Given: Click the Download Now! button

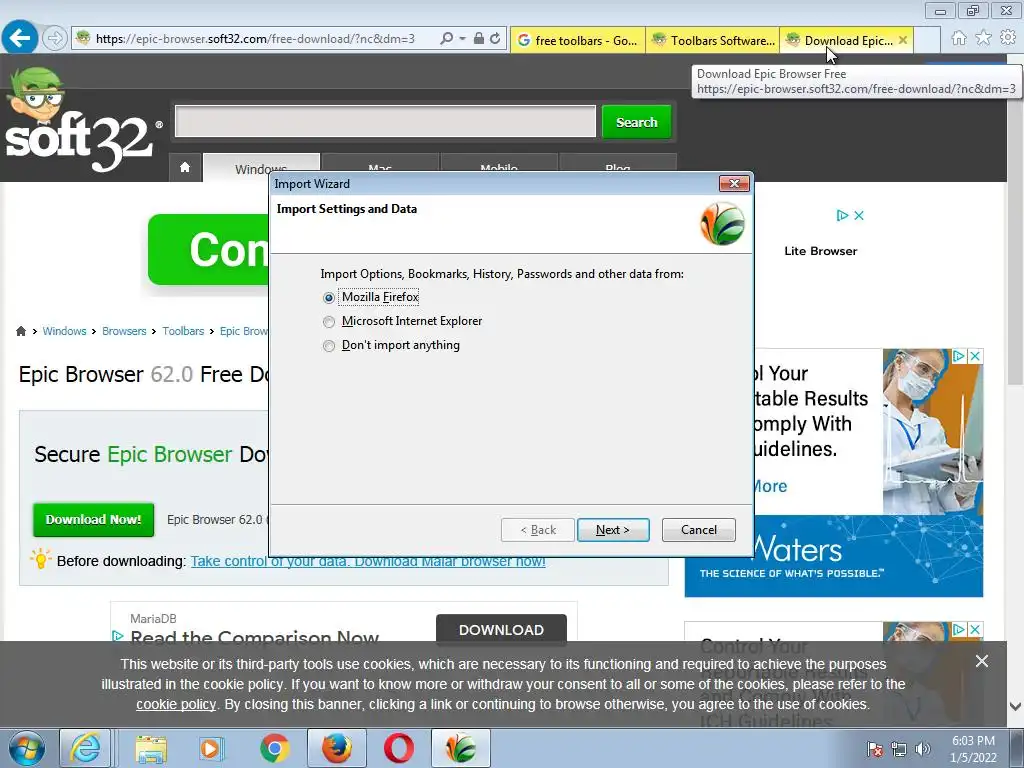Looking at the screenshot, I should tap(93, 520).
